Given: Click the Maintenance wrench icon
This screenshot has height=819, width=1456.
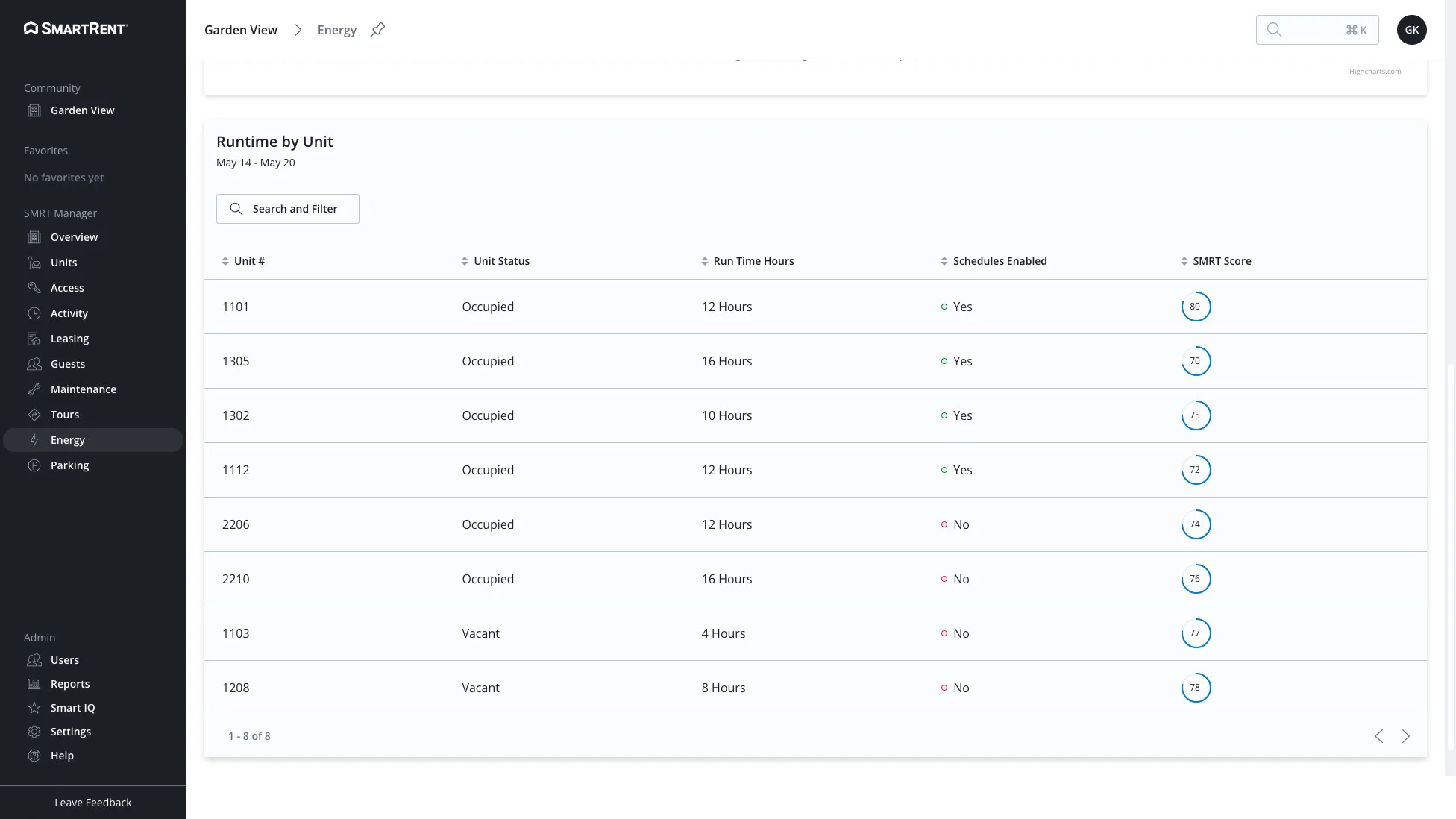Looking at the screenshot, I should click(34, 389).
